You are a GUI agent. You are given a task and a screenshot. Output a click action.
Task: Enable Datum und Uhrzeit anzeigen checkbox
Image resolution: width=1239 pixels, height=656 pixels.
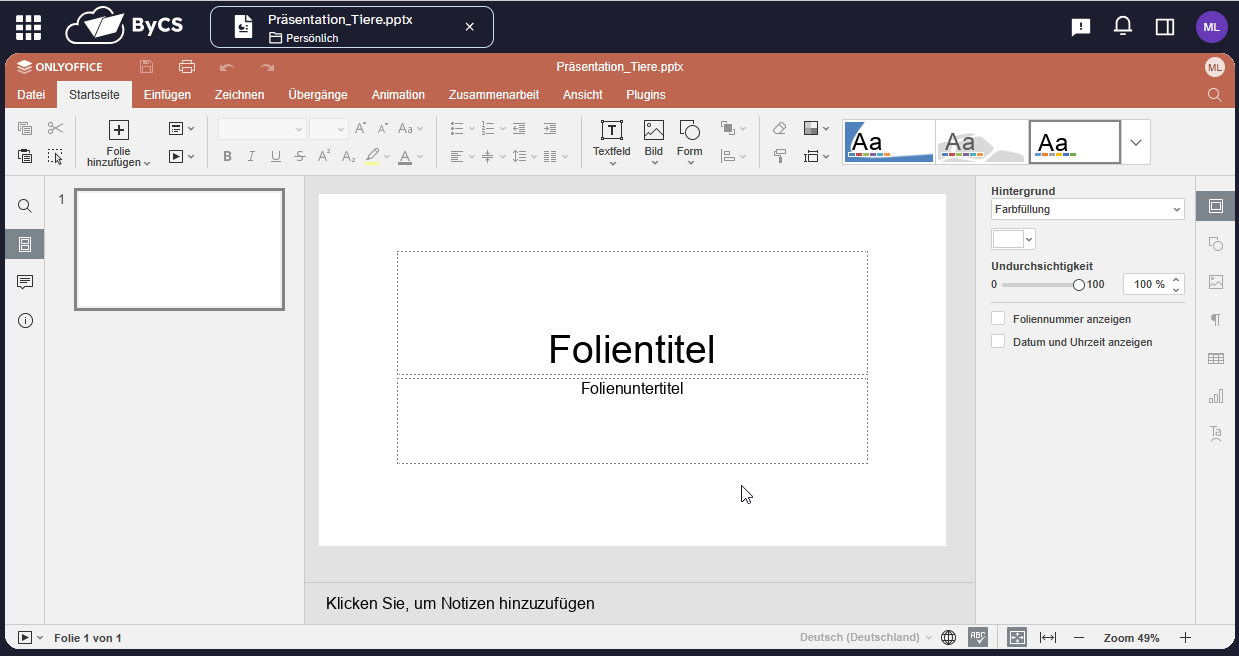(998, 342)
